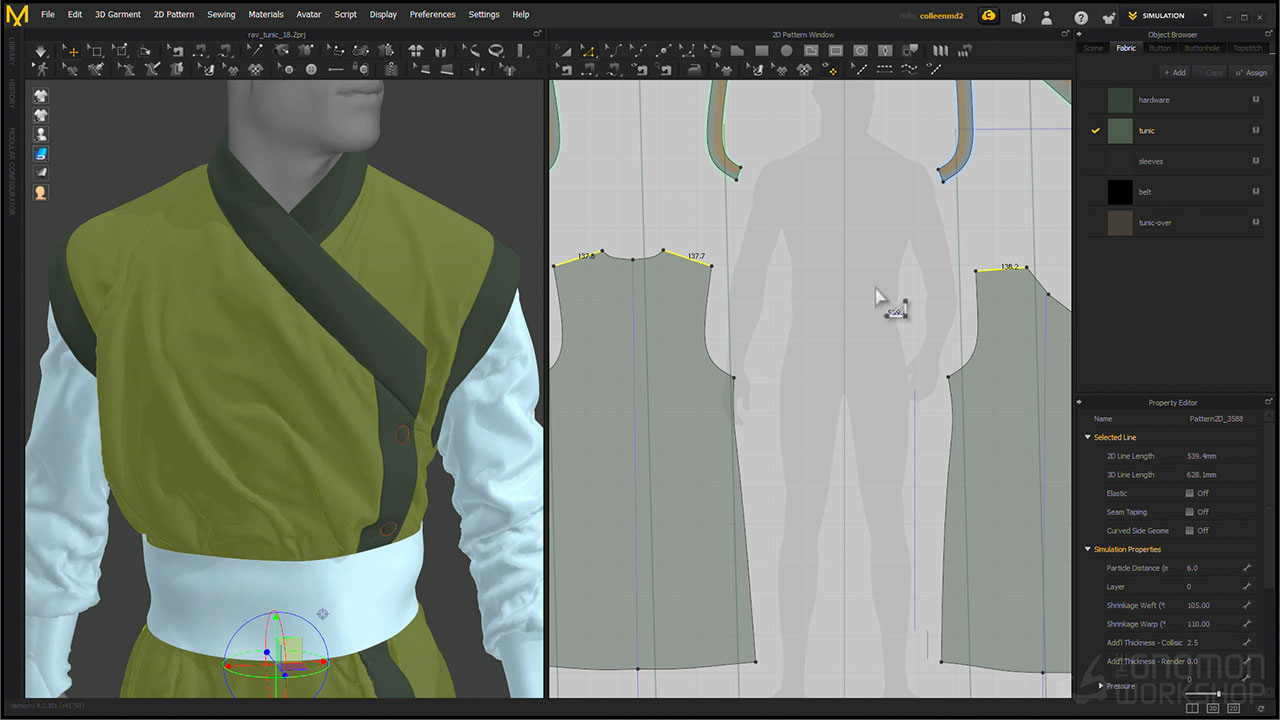Enable the Seam Taping checkbox
The image size is (1280, 720).
1189,512
